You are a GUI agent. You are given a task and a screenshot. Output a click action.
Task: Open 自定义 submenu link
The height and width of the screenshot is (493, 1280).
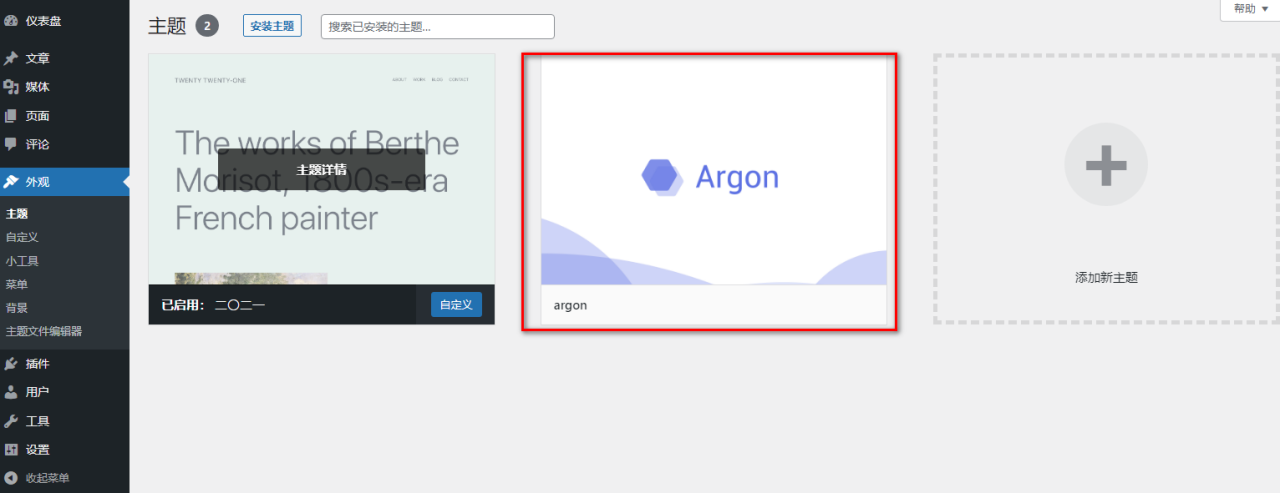[x=22, y=237]
